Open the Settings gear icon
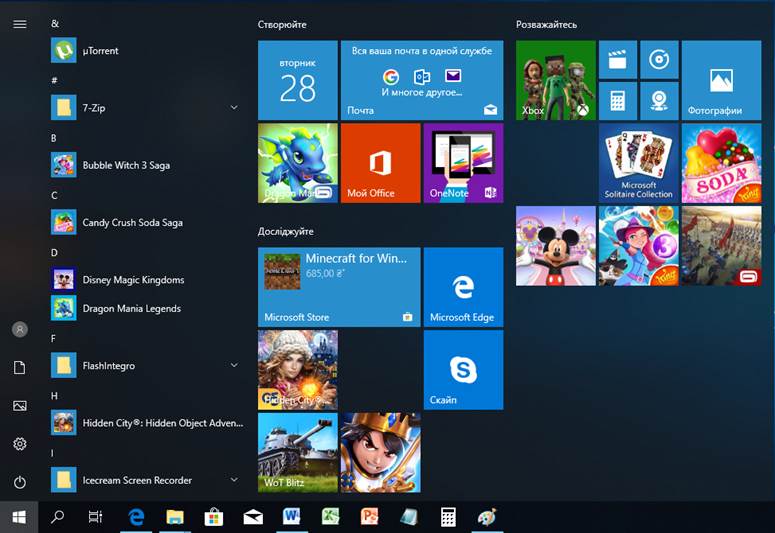The image size is (775, 533). pos(20,444)
